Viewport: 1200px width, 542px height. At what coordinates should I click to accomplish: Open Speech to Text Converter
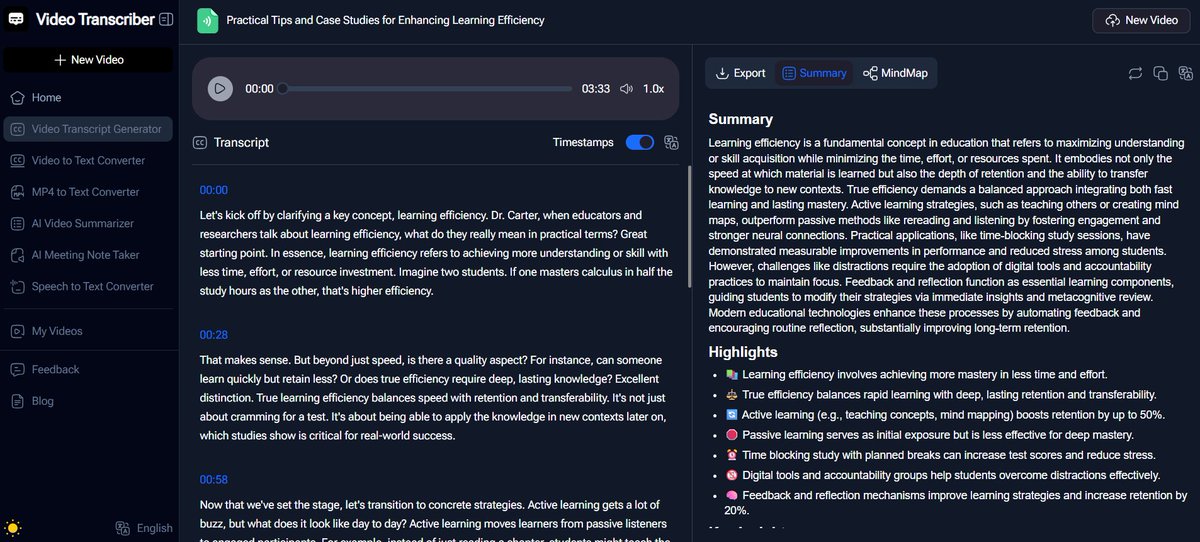pyautogui.click(x=88, y=286)
